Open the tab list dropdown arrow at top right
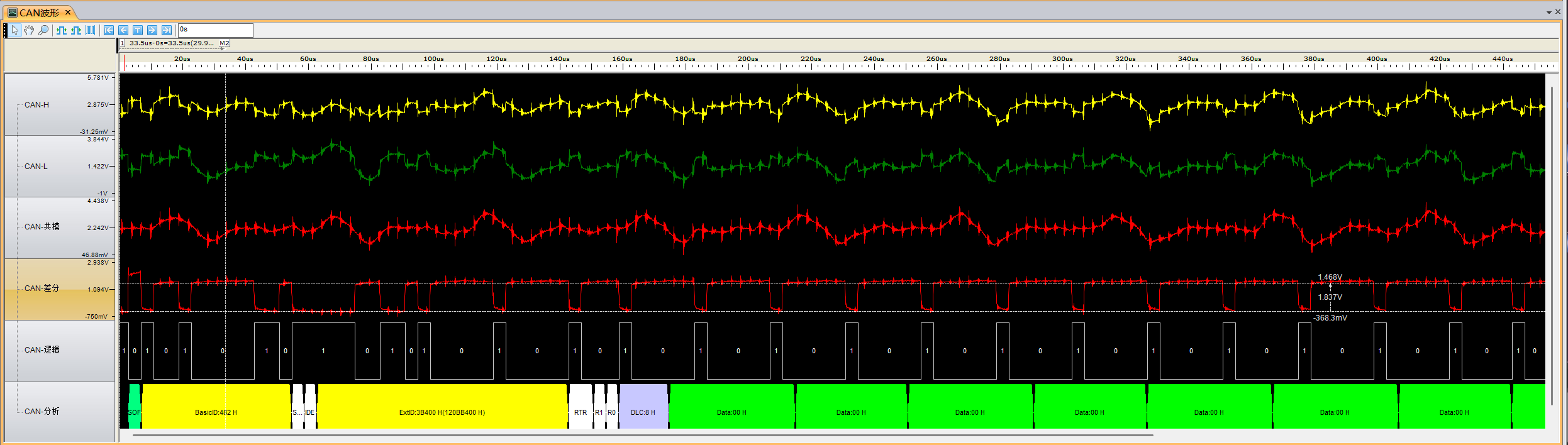 pos(1549,13)
